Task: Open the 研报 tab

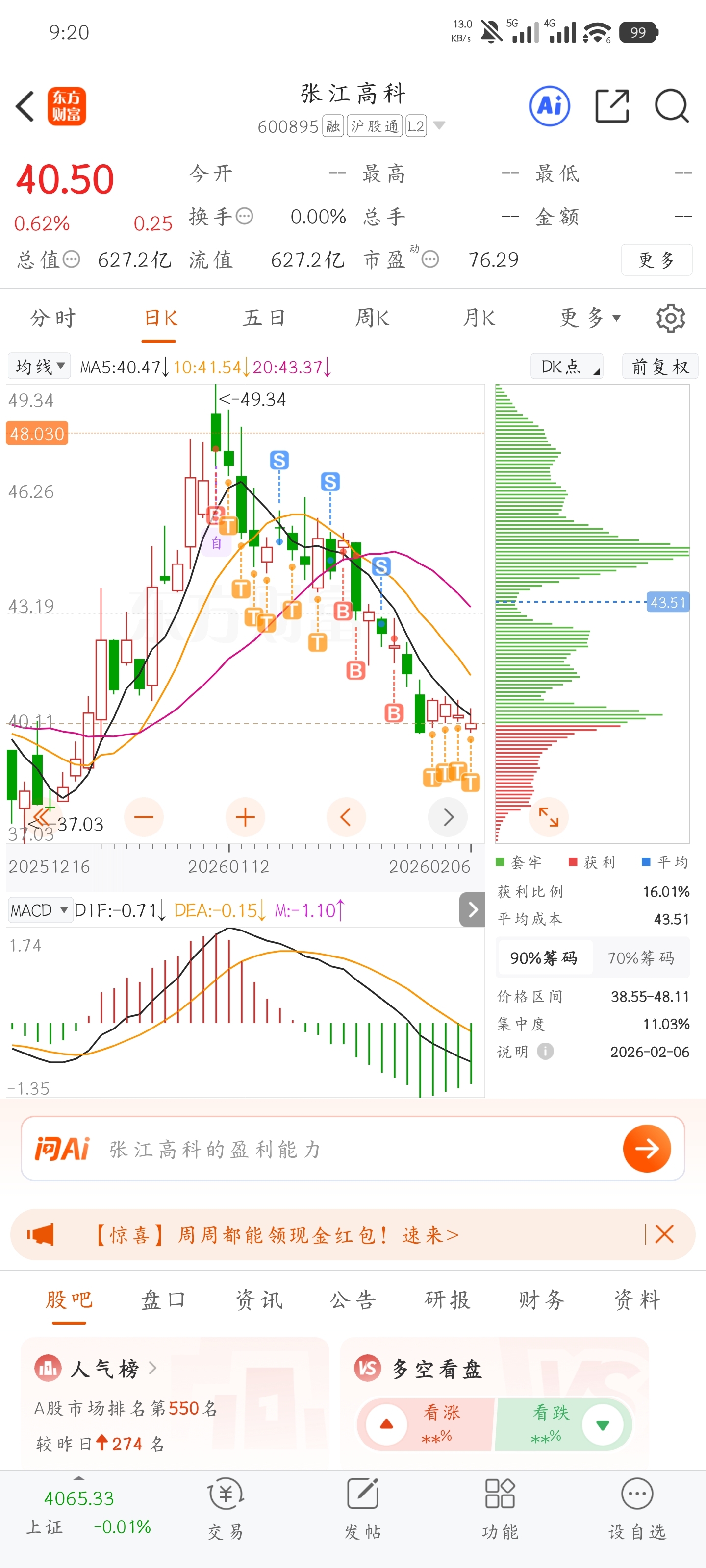Action: (448, 1299)
